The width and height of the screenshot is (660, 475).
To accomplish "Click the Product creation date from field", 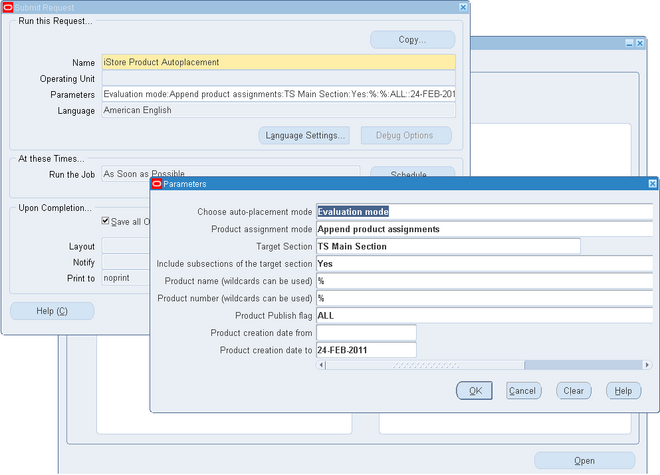I will pos(366,333).
